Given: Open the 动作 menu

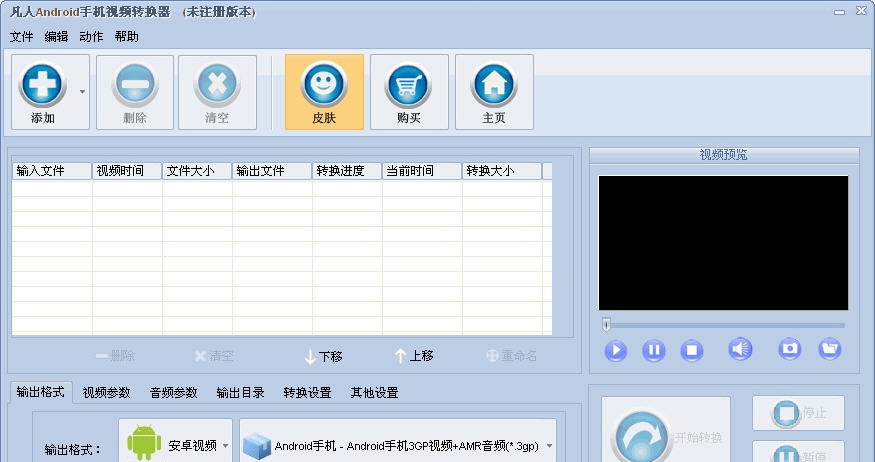Looking at the screenshot, I should [91, 37].
